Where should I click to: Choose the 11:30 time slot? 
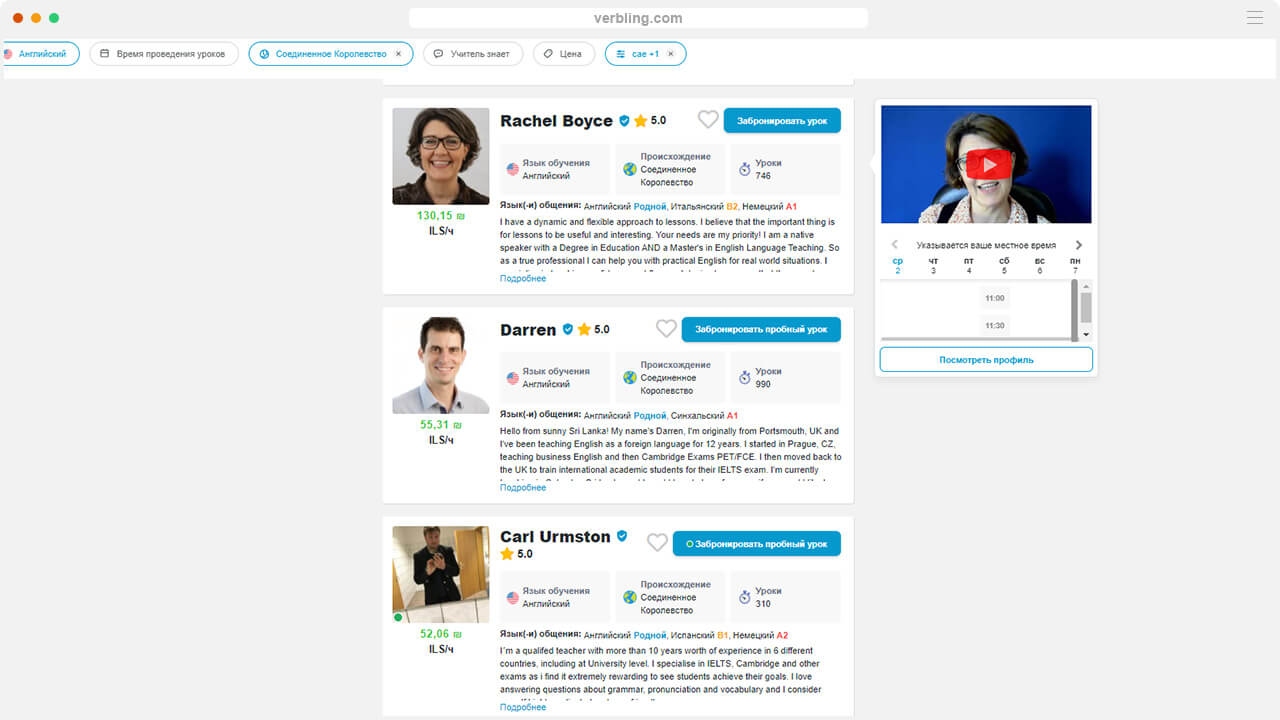(994, 325)
